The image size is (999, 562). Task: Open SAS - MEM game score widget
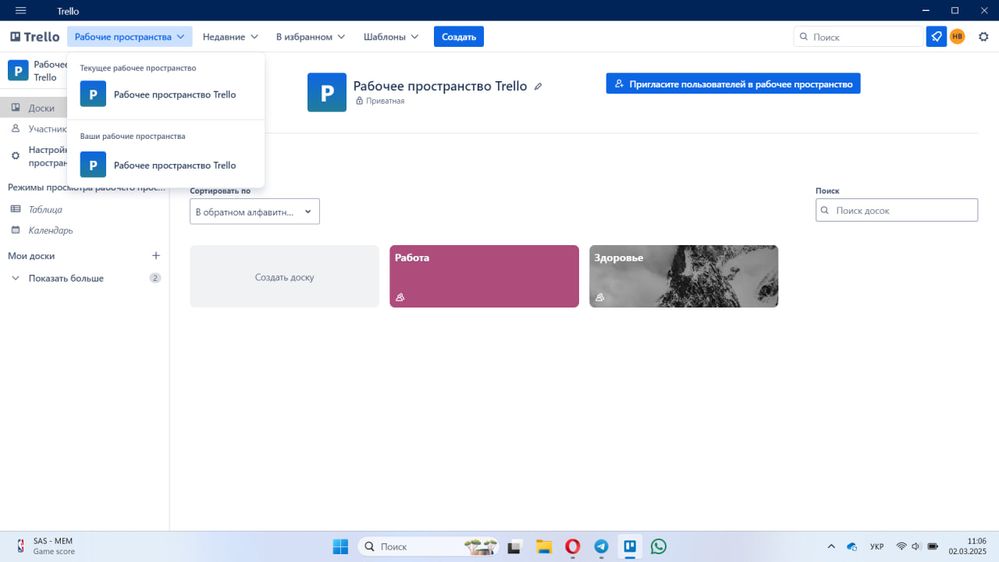point(45,546)
